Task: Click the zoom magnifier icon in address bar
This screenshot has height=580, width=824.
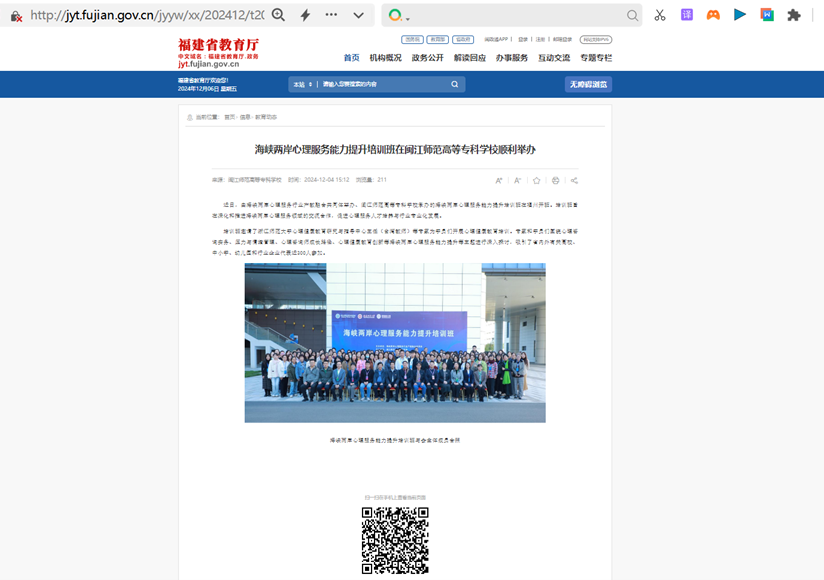Action: pos(278,15)
